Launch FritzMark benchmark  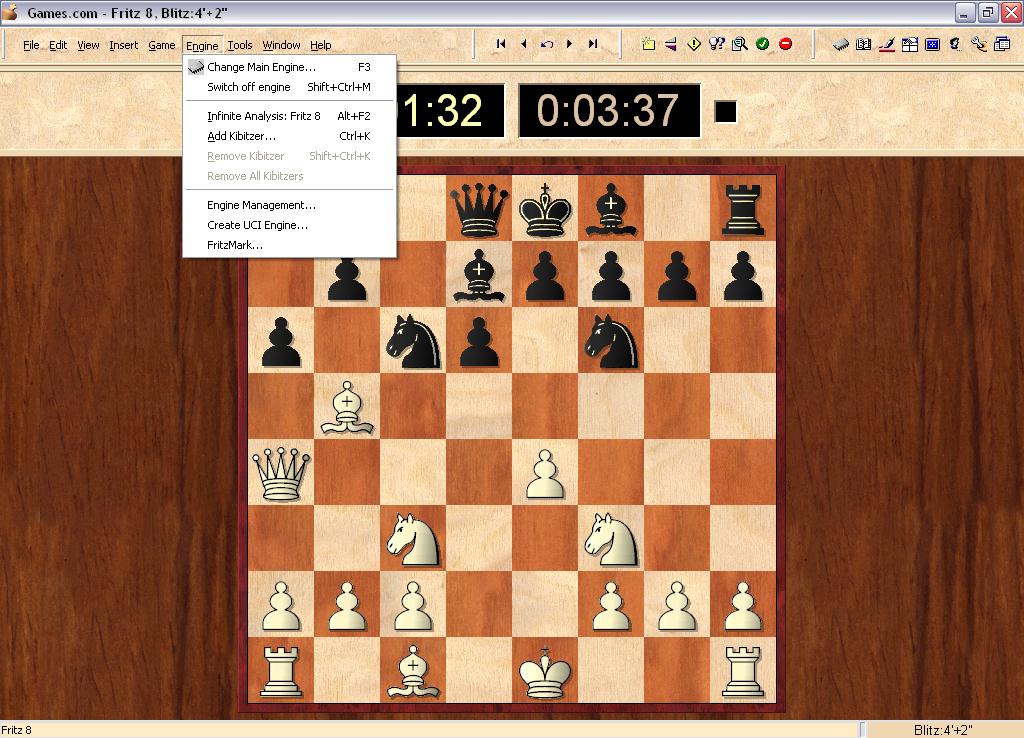pyautogui.click(x=289, y=246)
